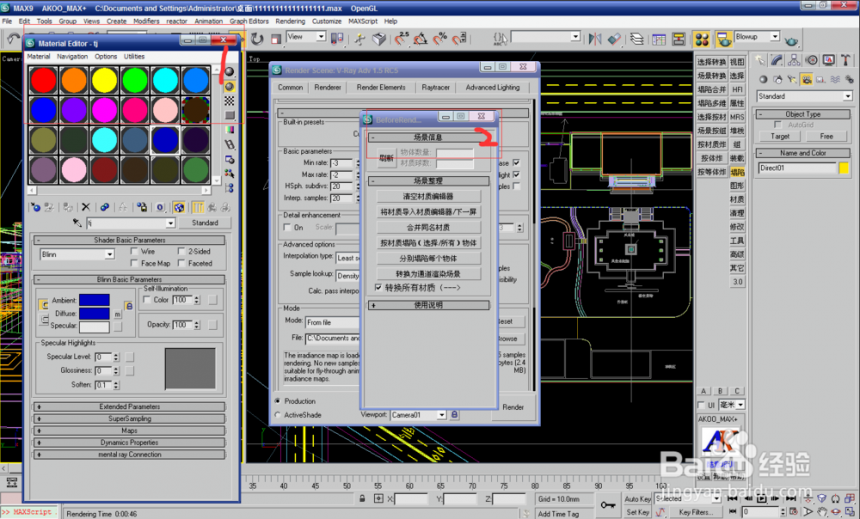This screenshot has width=860, height=519.
Task: Click the Render button
Action: 513,407
